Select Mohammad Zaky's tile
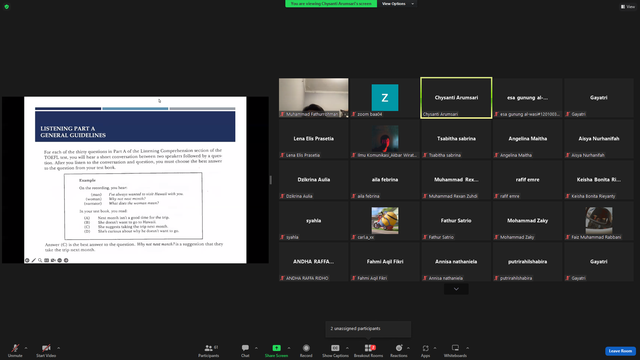The width and height of the screenshot is (640, 360). pyautogui.click(x=527, y=221)
